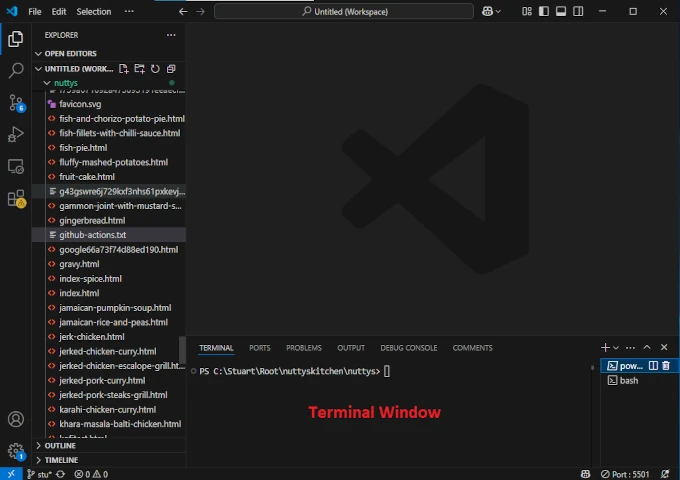Image resolution: width=680 pixels, height=480 pixels.
Task: Close the terminal panel
Action: click(664, 347)
